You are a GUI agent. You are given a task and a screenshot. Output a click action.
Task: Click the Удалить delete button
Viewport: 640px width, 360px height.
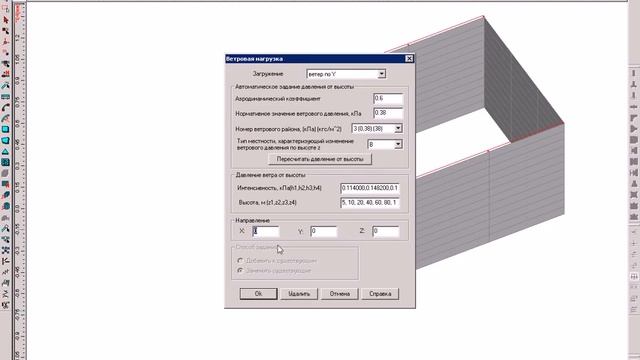[299, 294]
